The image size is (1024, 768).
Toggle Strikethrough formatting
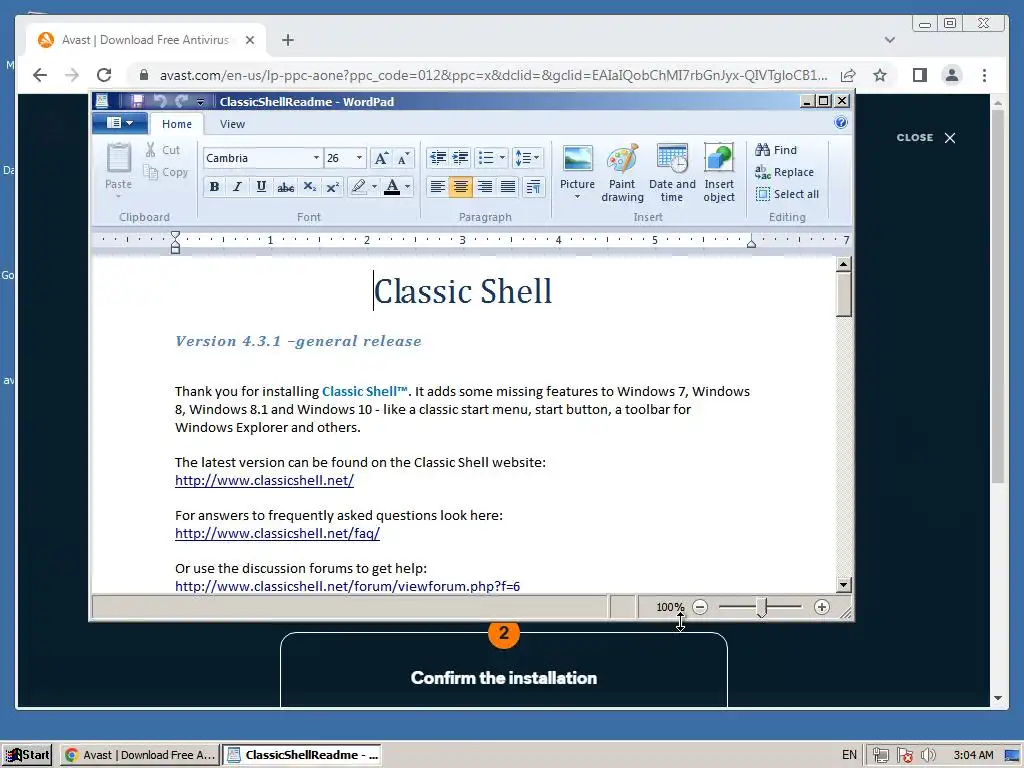tap(285, 187)
